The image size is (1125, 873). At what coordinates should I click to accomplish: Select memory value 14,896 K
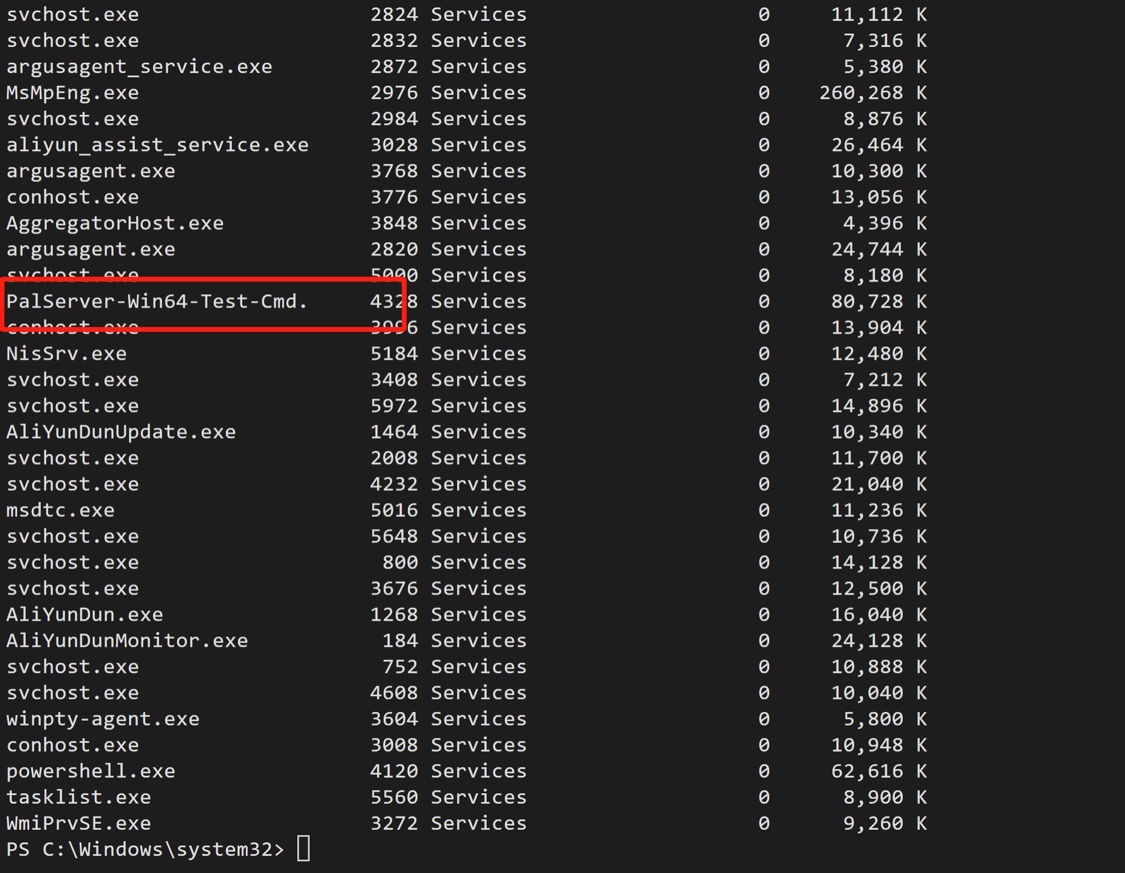(x=879, y=406)
